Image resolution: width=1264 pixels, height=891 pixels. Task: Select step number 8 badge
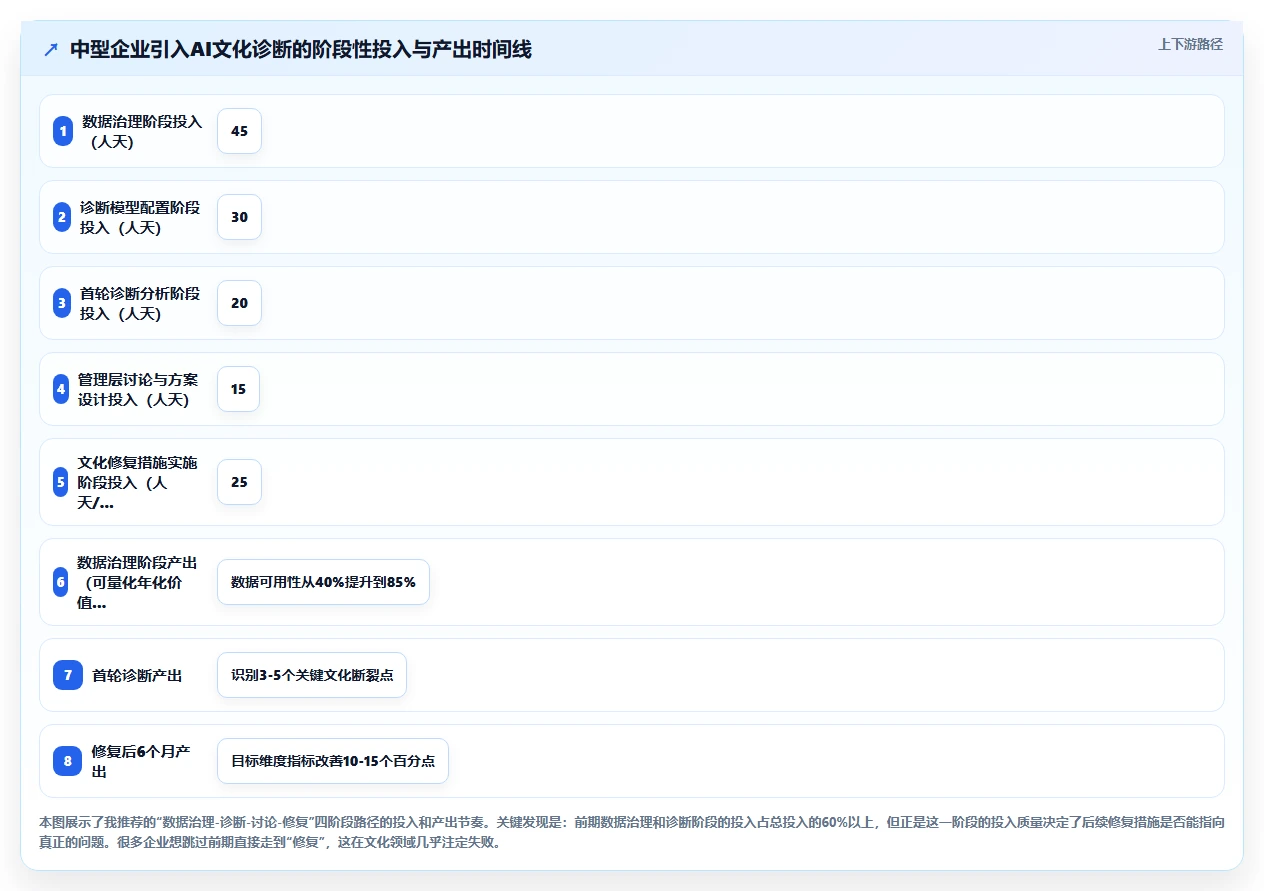(x=68, y=761)
